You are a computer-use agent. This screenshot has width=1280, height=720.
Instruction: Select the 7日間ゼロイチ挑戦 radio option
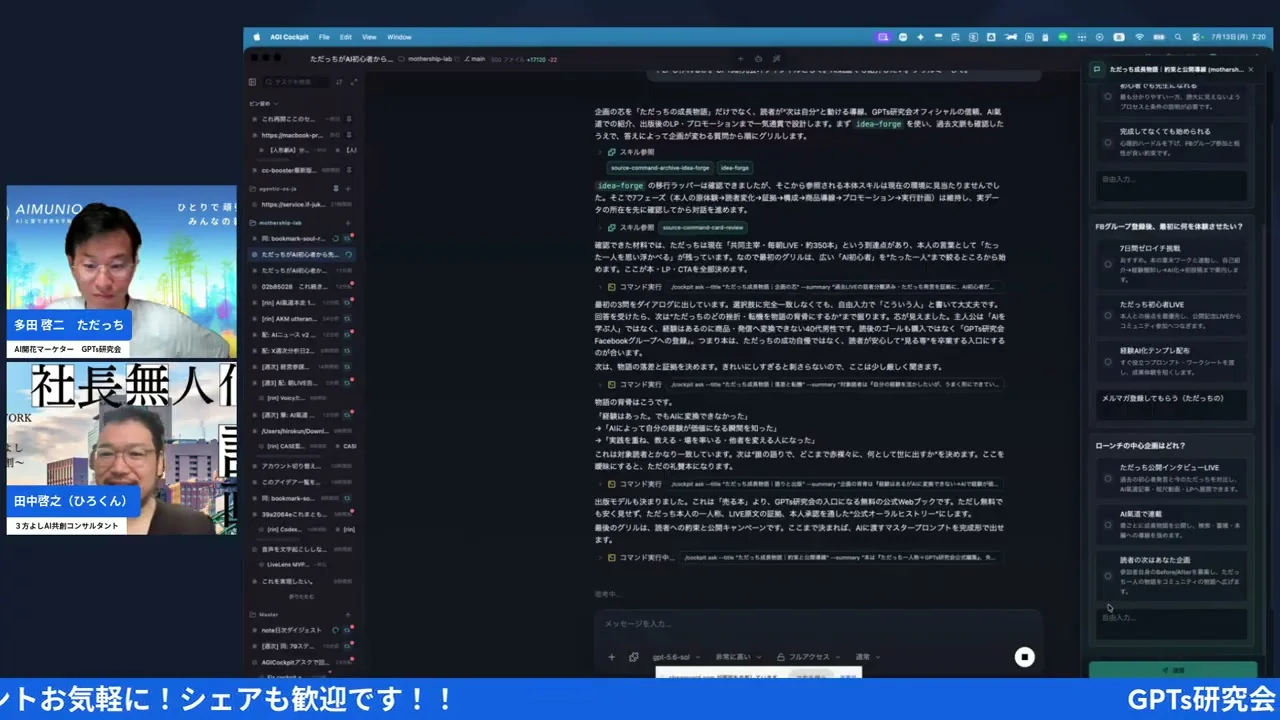(x=1107, y=264)
